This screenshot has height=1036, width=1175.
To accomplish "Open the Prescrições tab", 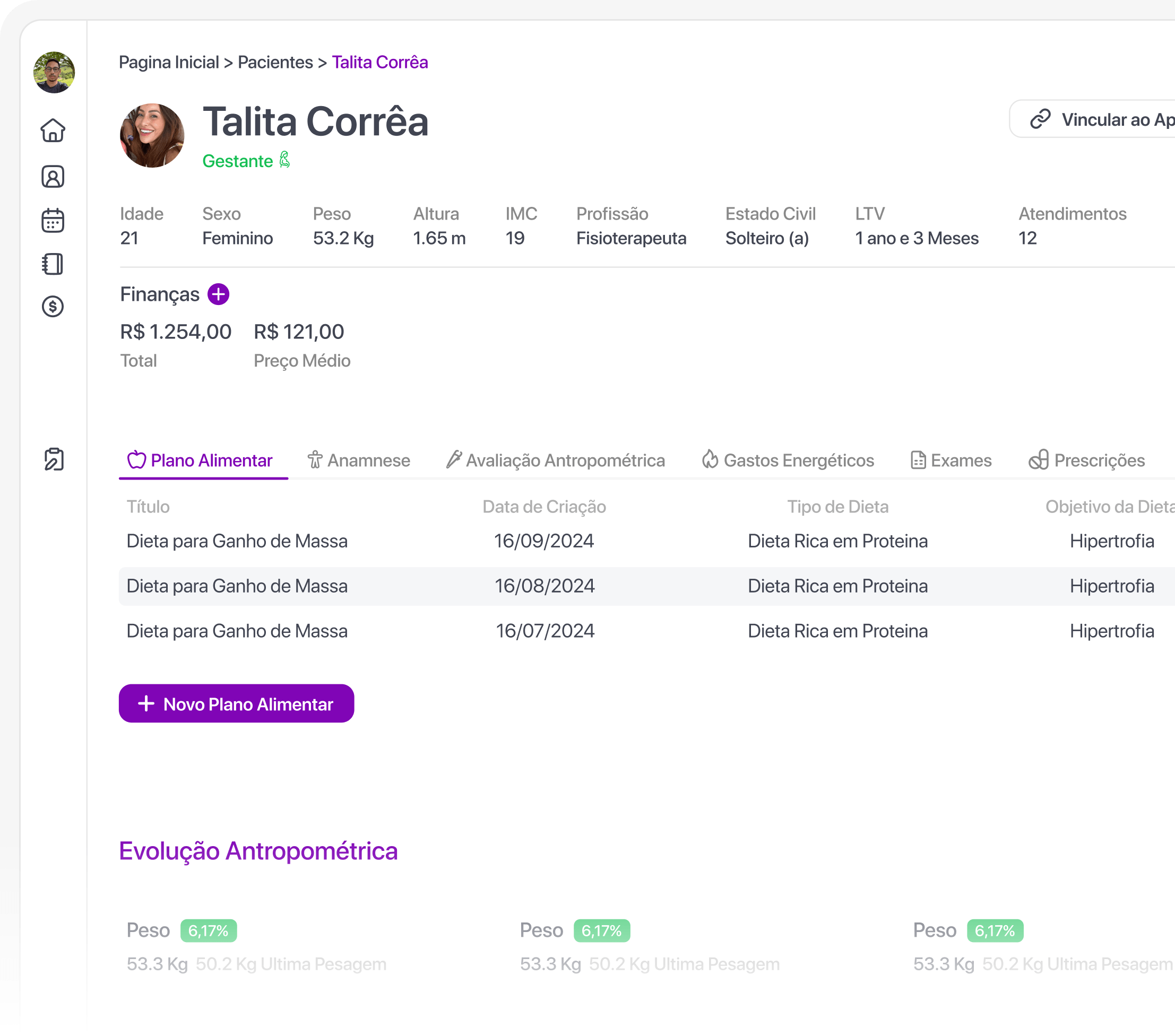I will [1087, 460].
